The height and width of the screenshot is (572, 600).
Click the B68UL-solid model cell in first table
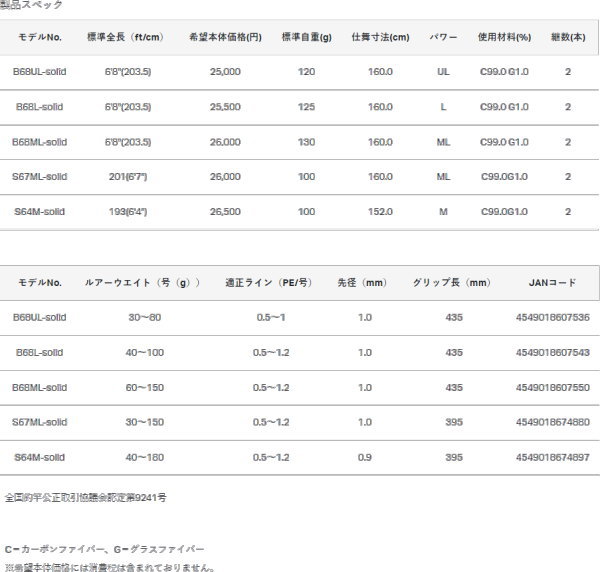[39, 72]
